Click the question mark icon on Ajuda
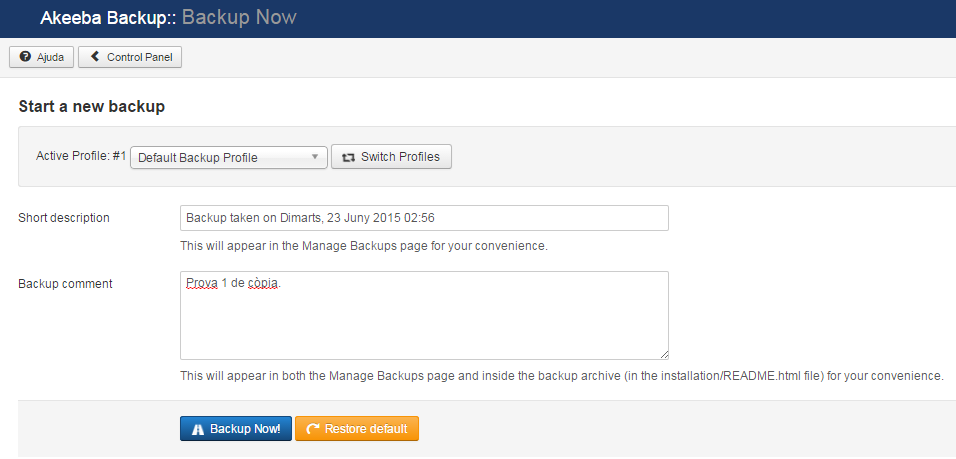Screen dimensions: 956x459 pos(25,58)
